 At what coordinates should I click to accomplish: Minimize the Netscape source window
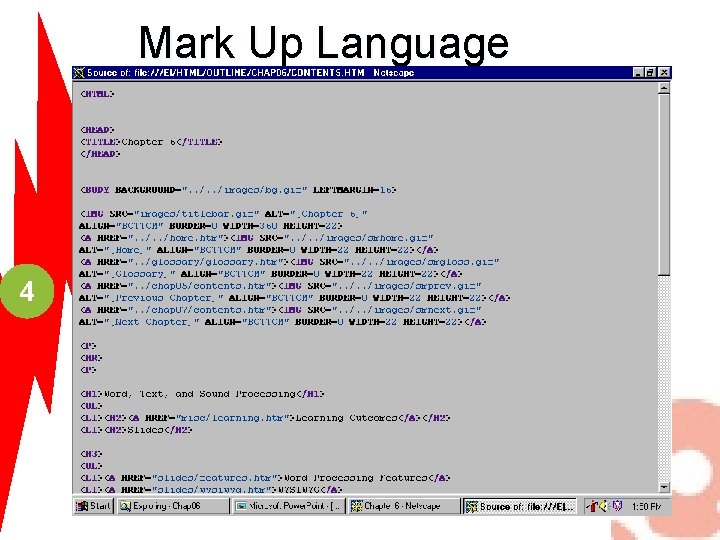click(x=638, y=73)
